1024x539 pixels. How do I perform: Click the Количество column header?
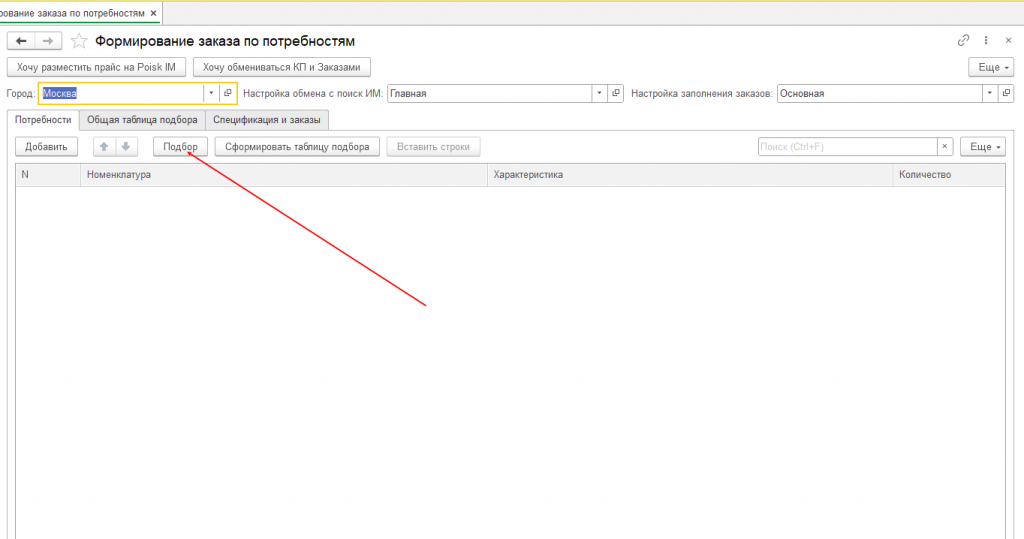949,175
